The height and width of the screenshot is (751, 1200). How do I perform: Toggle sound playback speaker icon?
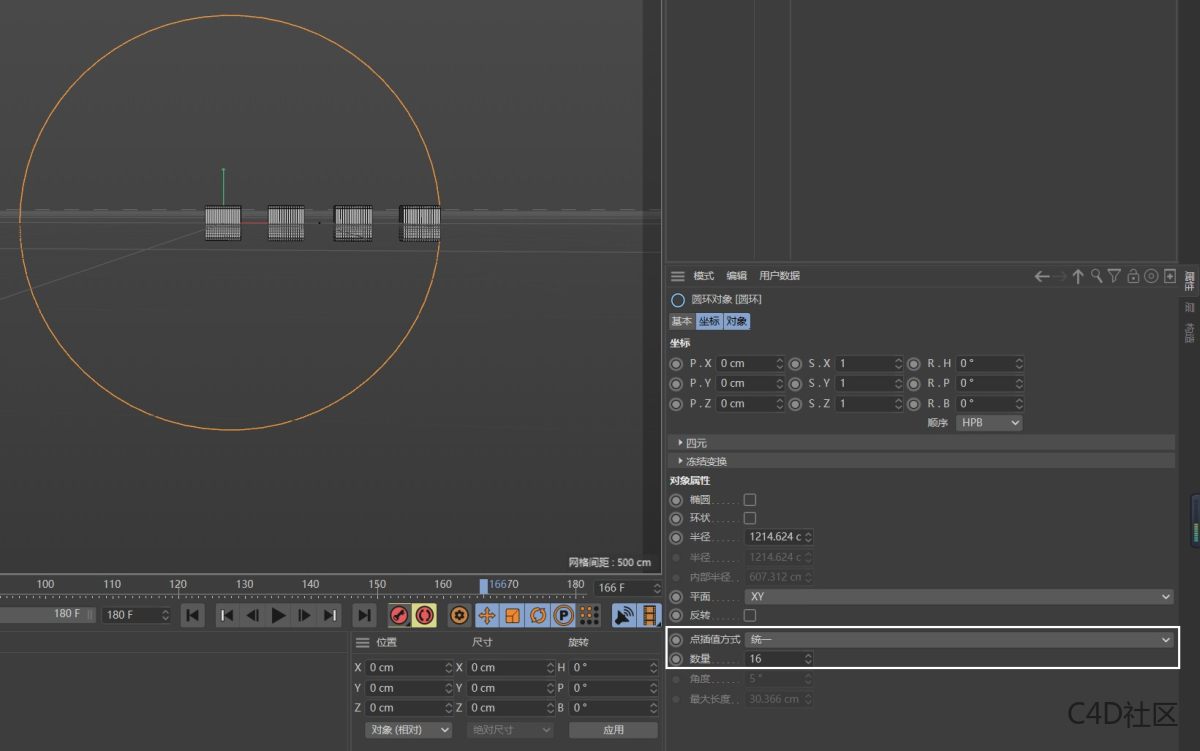point(623,615)
